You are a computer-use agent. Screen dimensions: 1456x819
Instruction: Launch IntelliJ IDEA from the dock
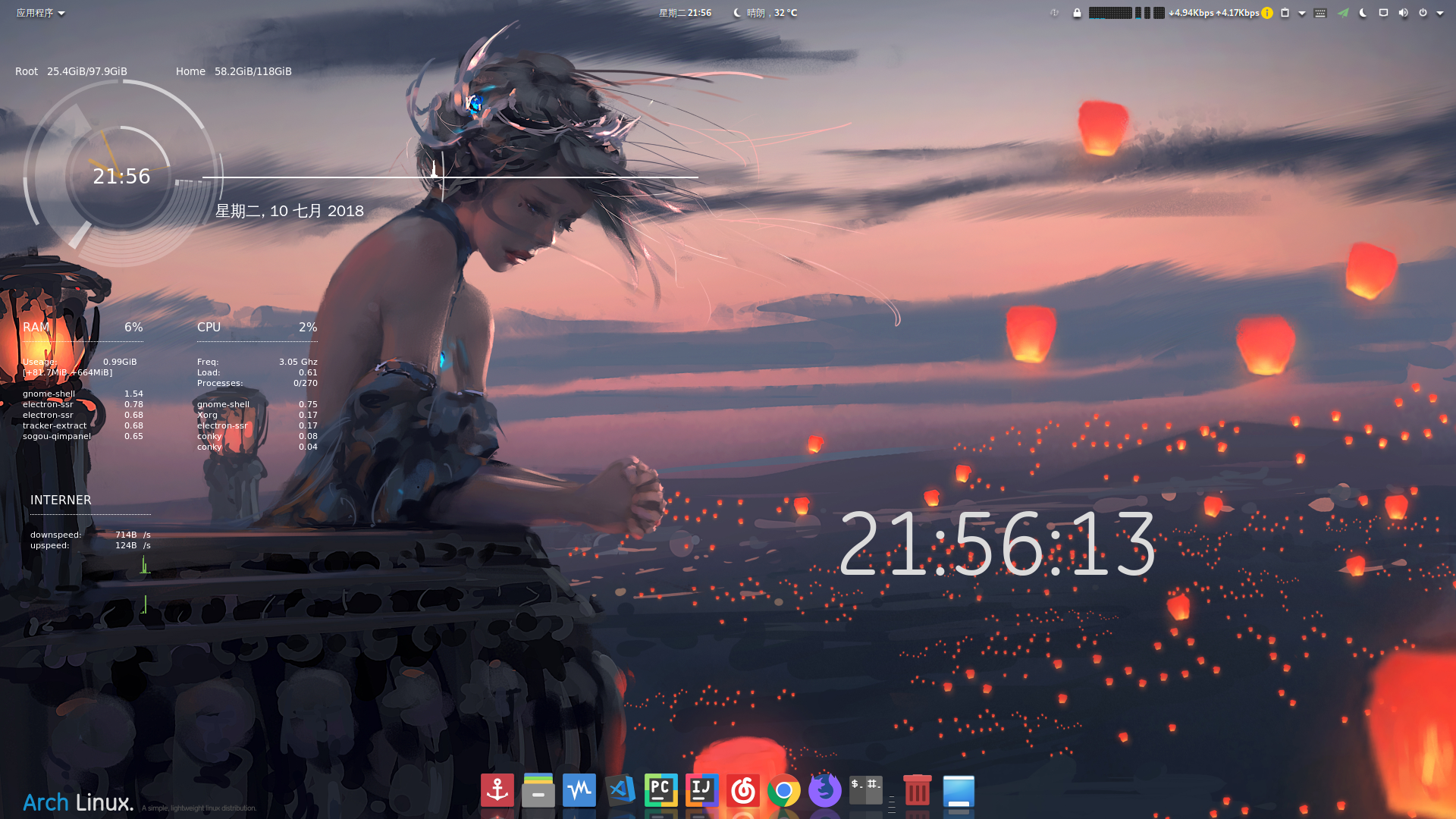[x=701, y=791]
